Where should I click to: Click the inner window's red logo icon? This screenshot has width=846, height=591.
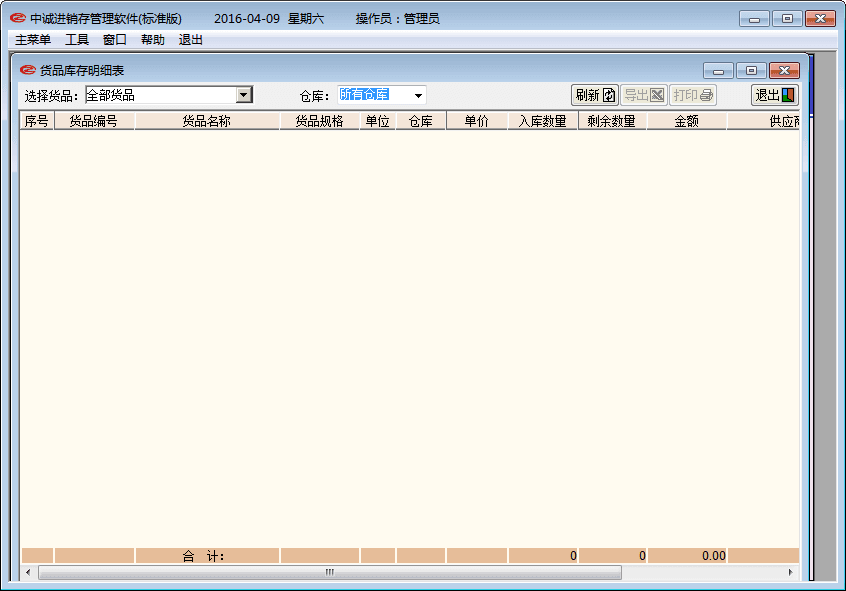pyautogui.click(x=28, y=71)
